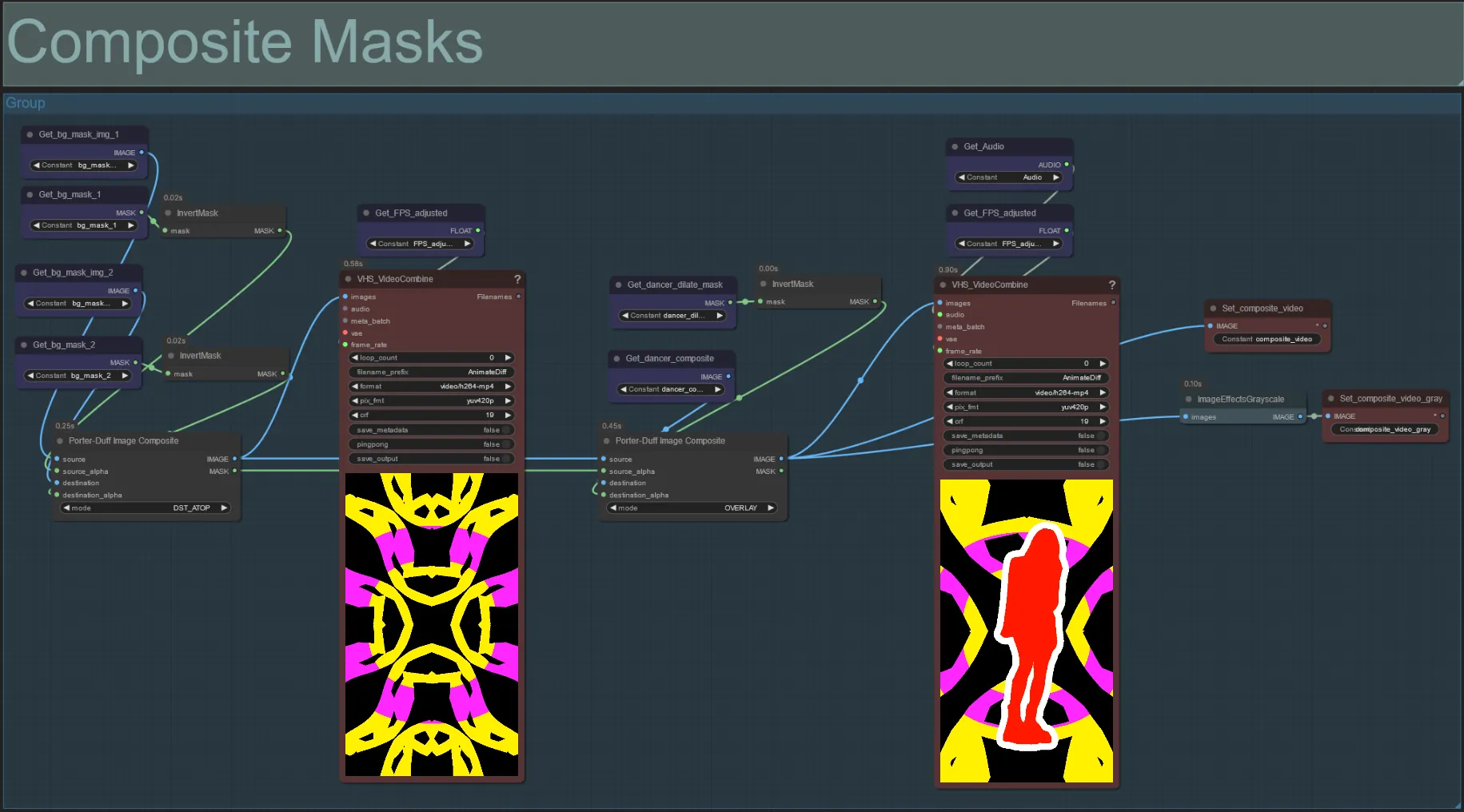Open the format dropdown on the kaleidoscope VHS_VideoCombine node
Viewport: 1464px width, 812px height.
click(x=432, y=386)
